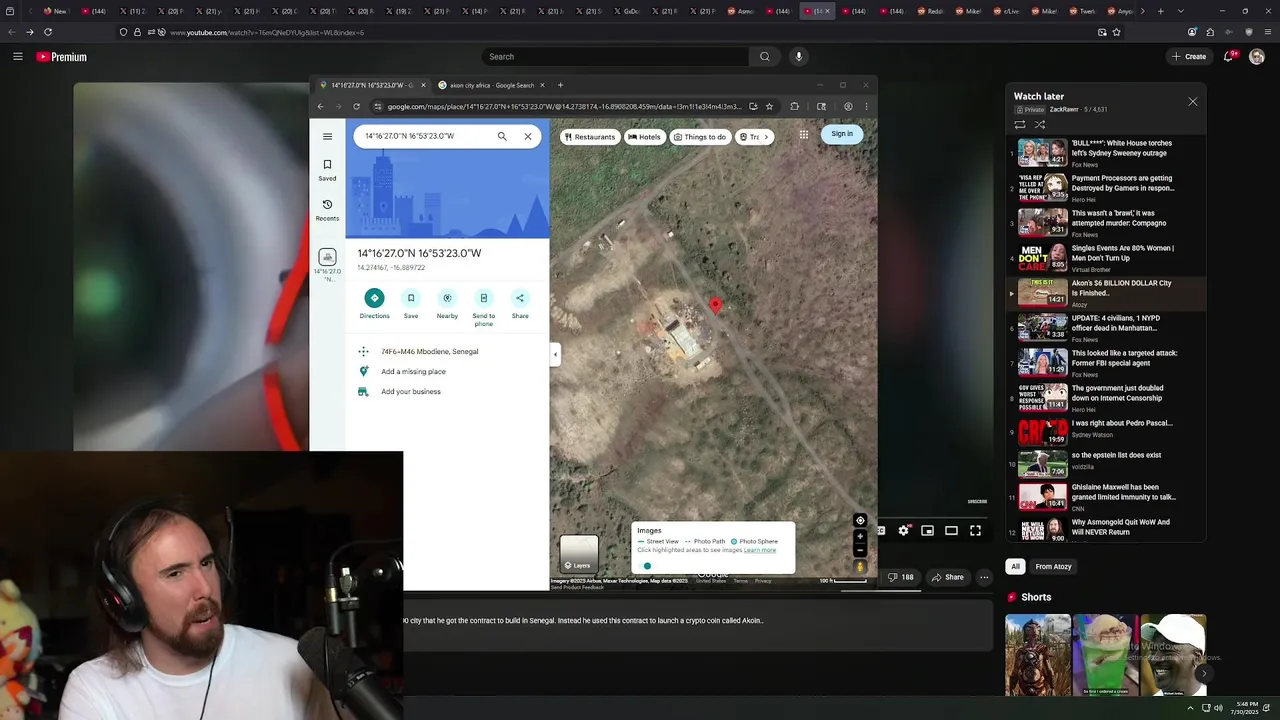
Task: Play 'Payment Processors are getting Destroyed' video
Action: (1106, 187)
